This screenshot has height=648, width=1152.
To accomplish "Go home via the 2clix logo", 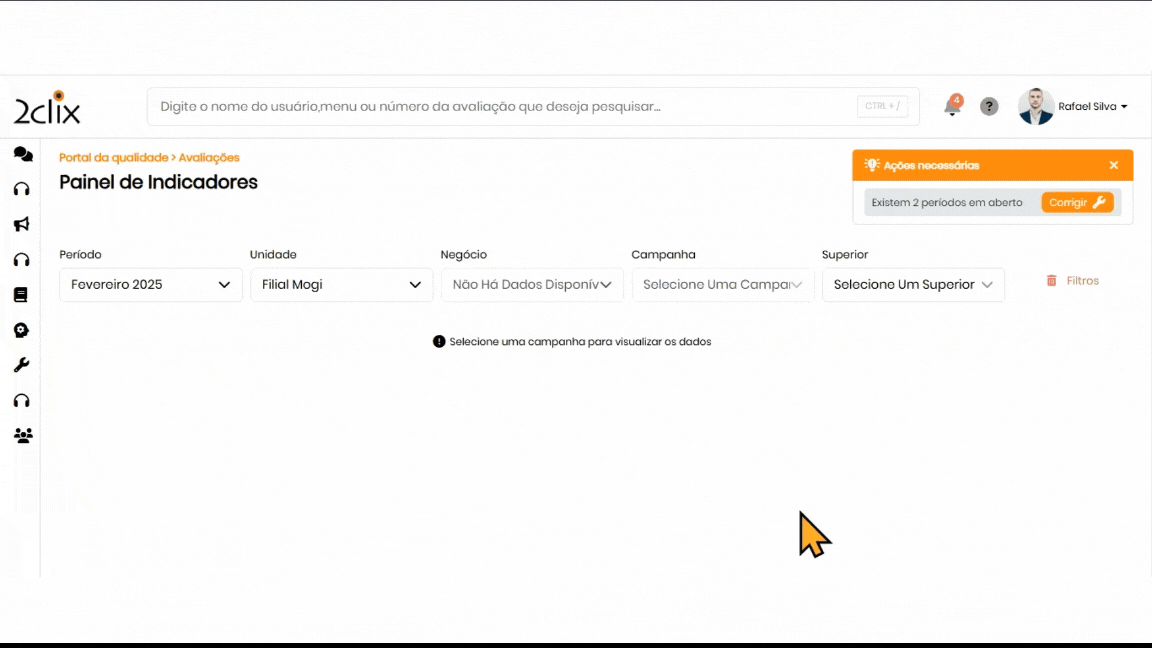I will coord(47,107).
